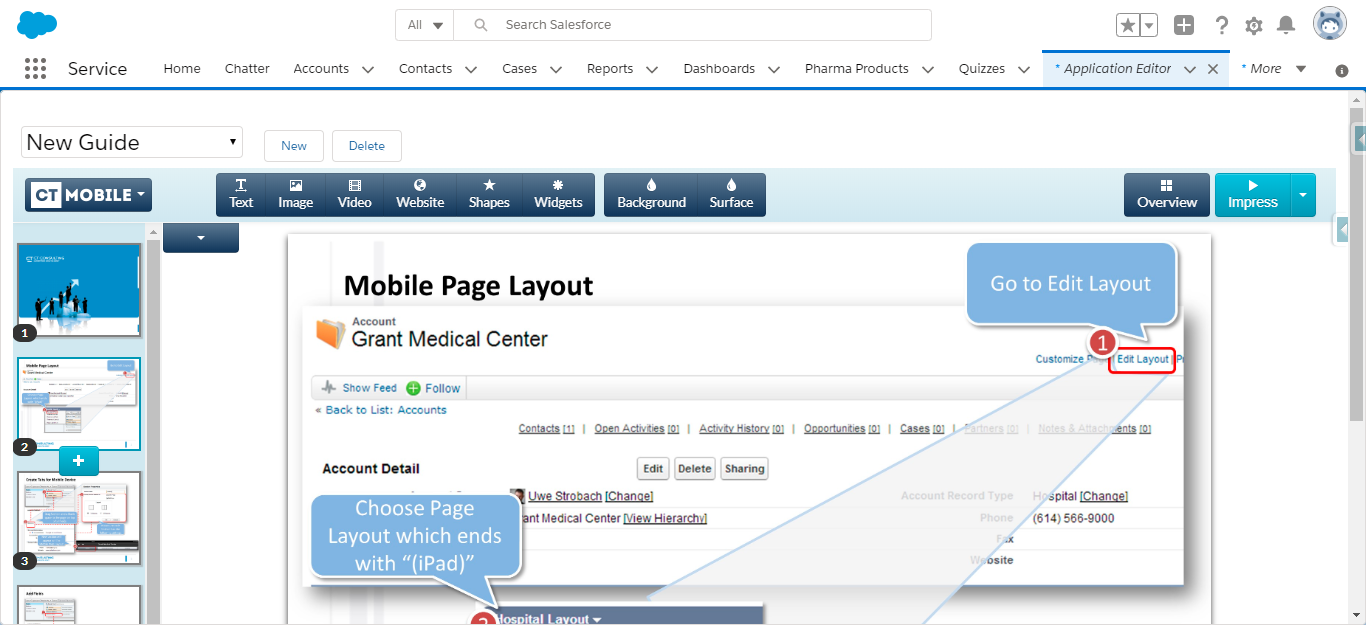The height and width of the screenshot is (625, 1366).
Task: Start the Impress presentation
Action: [1252, 194]
